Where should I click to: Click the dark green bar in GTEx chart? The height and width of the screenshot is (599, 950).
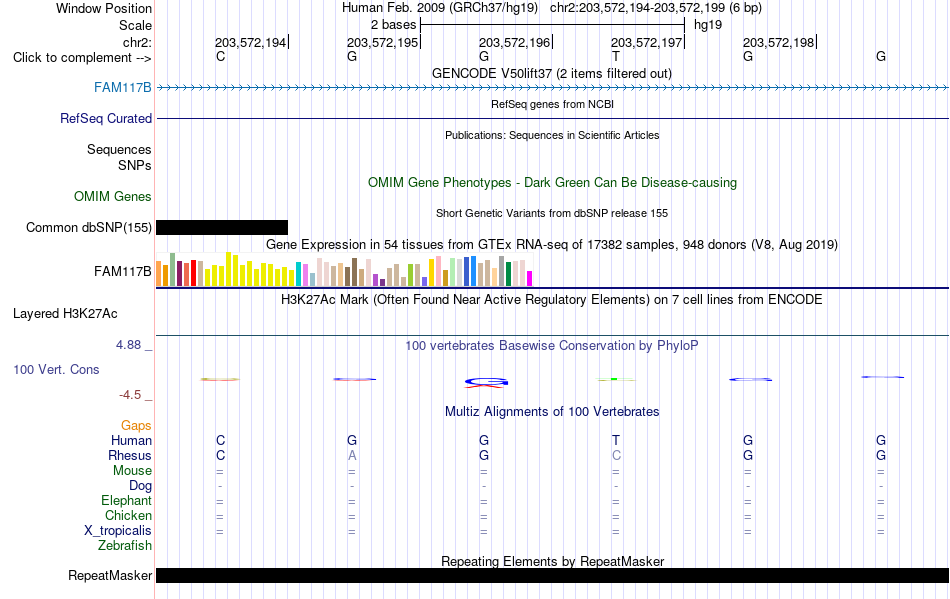(508, 274)
